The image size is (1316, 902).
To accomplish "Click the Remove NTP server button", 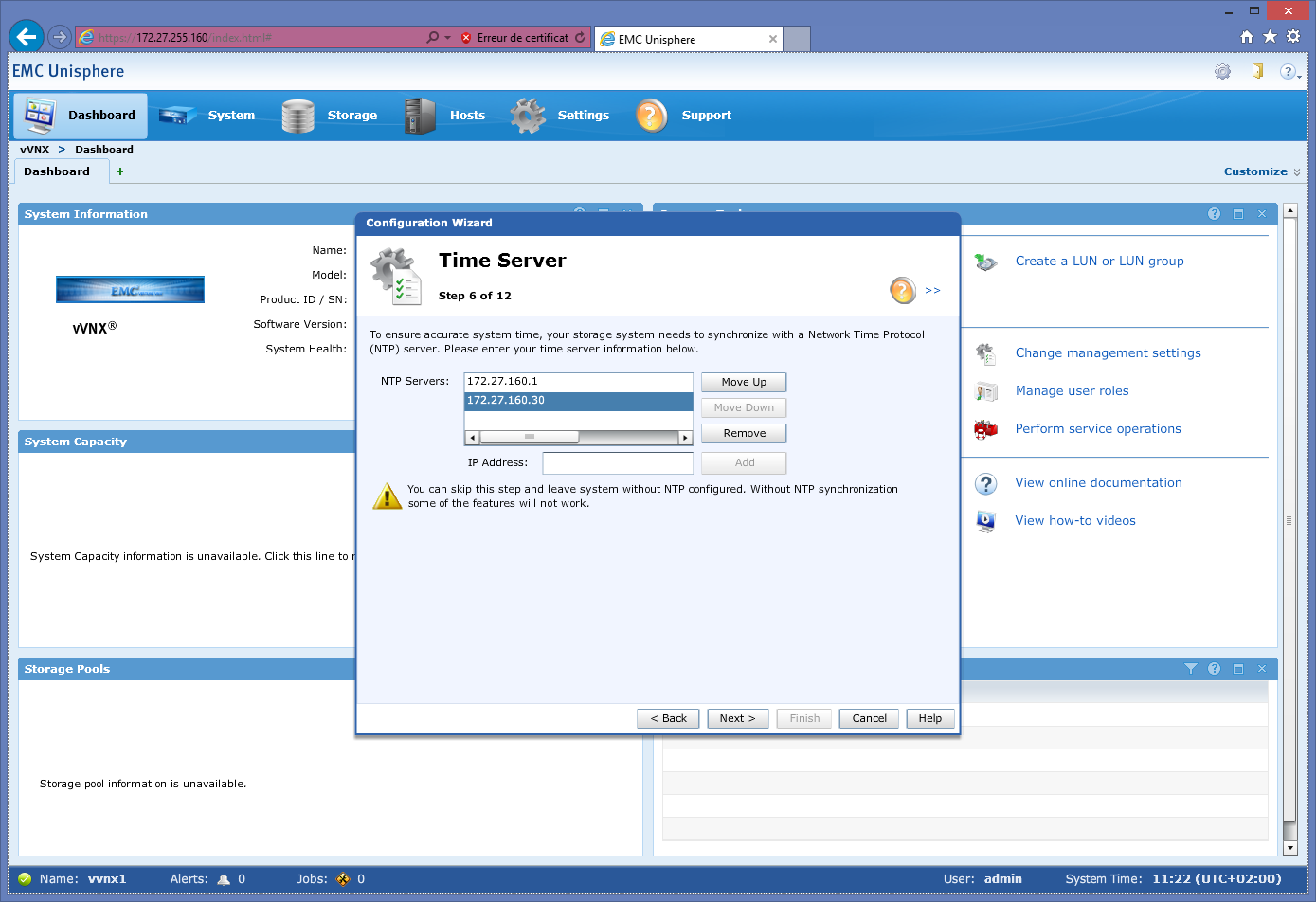I will click(x=744, y=433).
